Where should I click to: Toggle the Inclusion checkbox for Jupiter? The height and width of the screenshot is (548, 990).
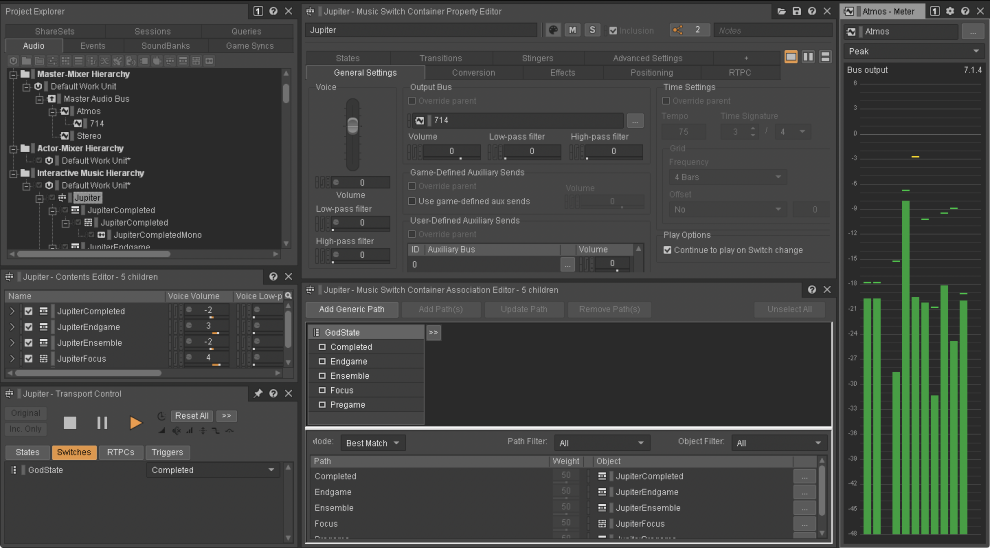[612, 30]
